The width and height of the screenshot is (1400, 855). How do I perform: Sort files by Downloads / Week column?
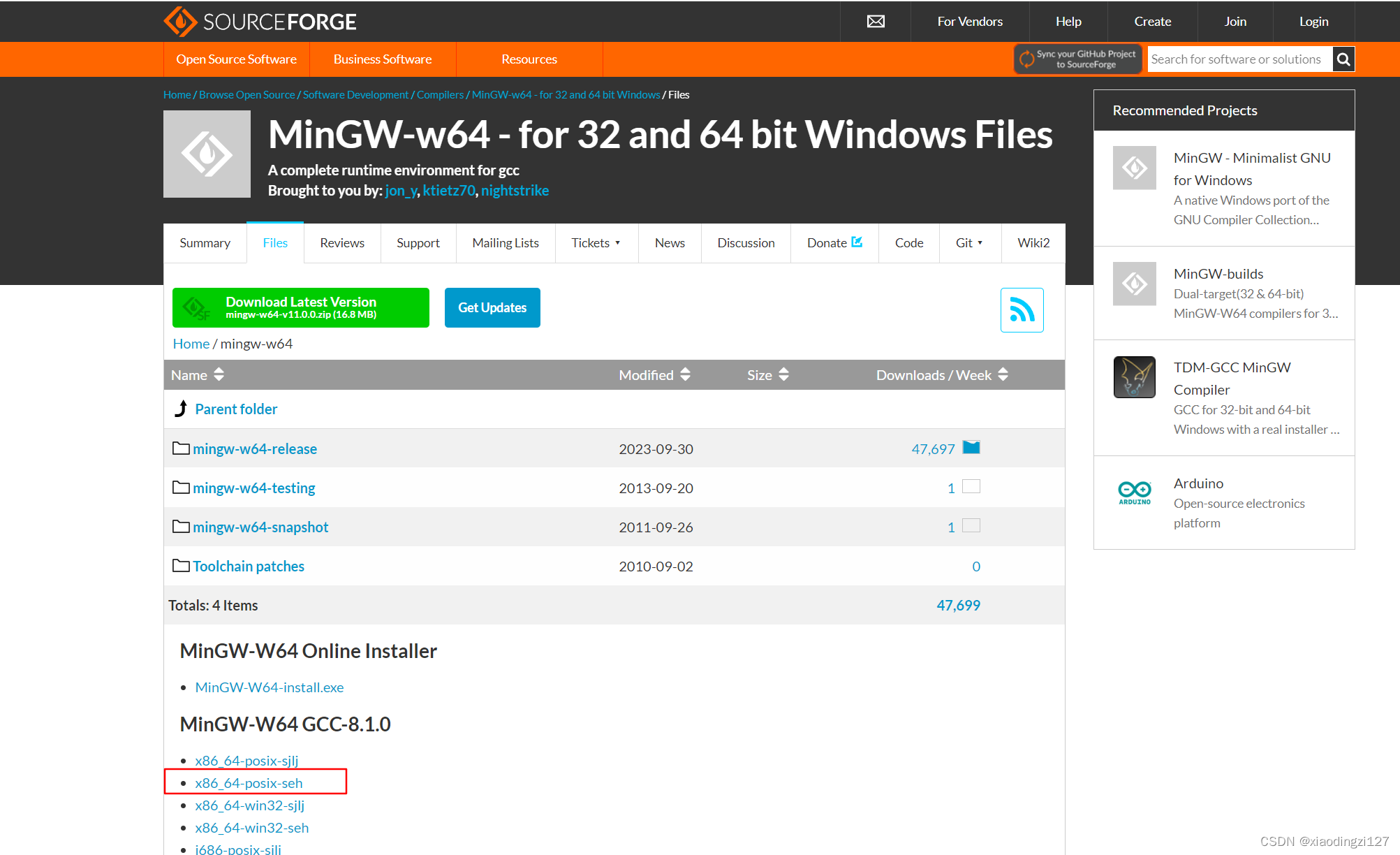942,375
